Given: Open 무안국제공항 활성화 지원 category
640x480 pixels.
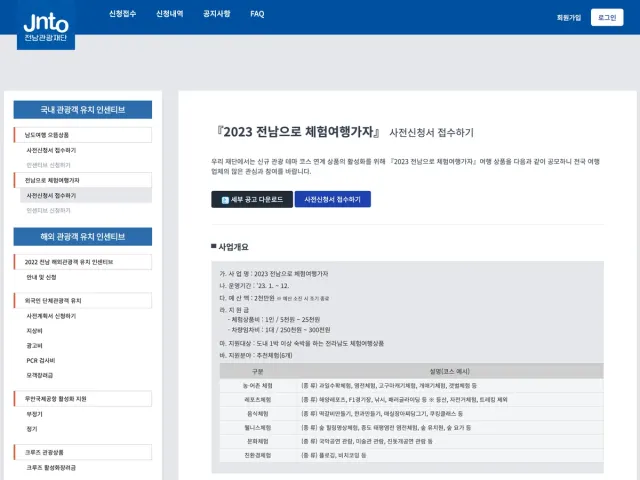Looking at the screenshot, I should (x=83, y=399).
